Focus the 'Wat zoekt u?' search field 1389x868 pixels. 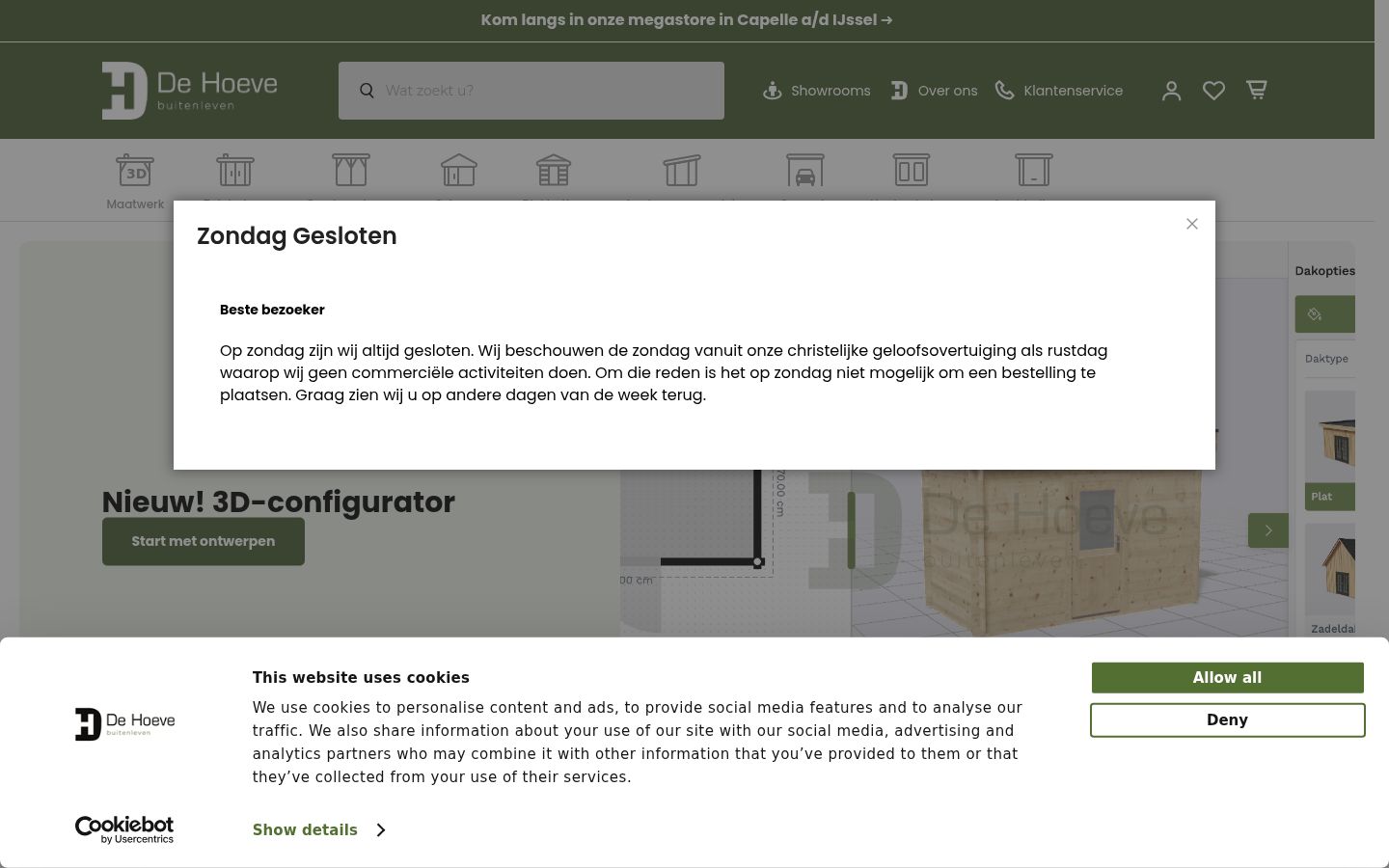[x=531, y=91]
